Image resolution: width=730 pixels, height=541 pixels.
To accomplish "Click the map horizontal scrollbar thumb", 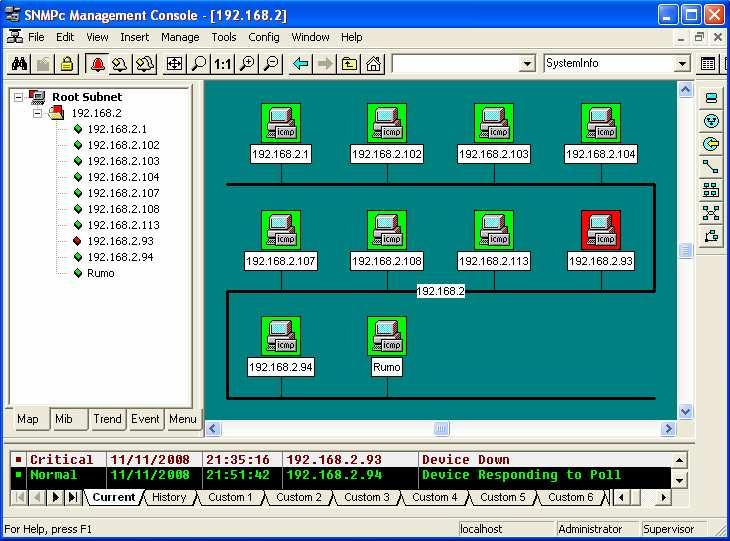I will (441, 429).
